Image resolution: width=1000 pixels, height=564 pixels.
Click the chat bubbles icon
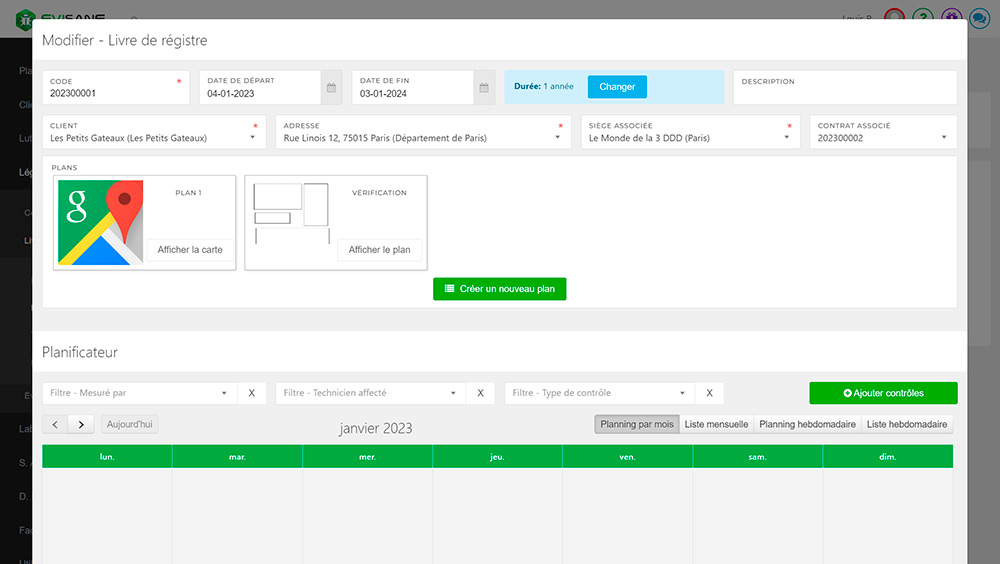(980, 18)
